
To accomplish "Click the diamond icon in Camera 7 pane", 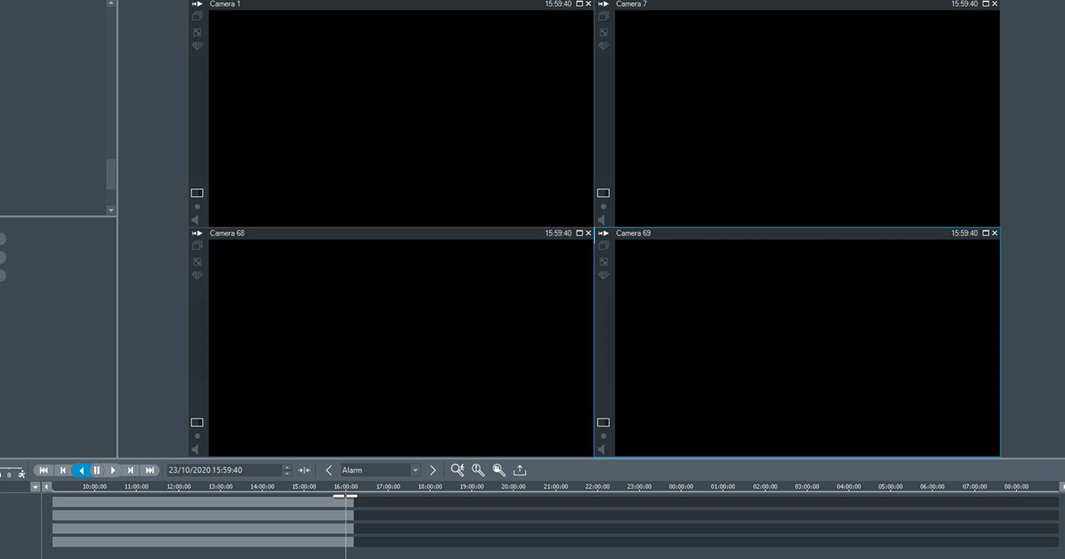I will point(603,46).
